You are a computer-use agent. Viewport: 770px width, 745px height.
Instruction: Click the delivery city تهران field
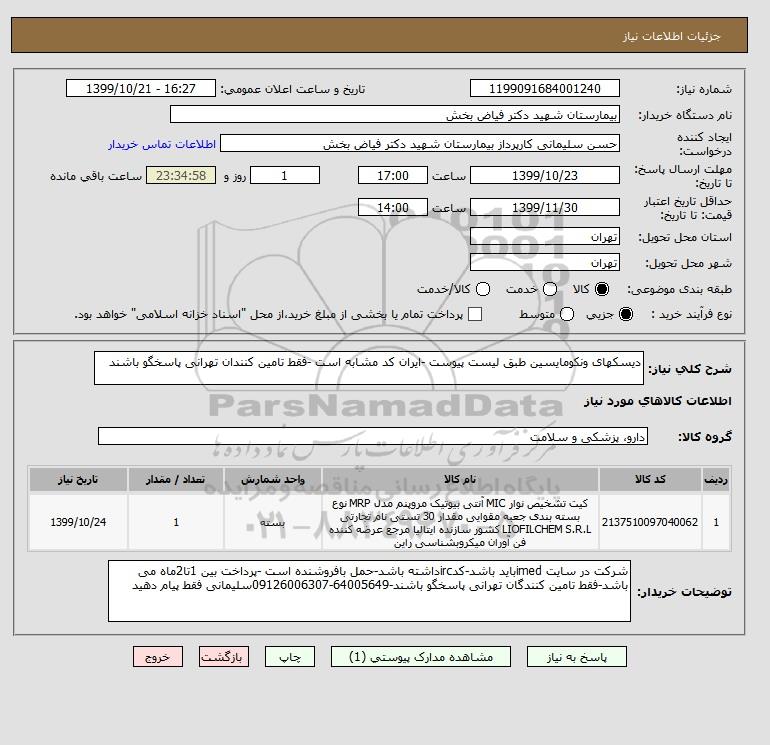coord(545,263)
